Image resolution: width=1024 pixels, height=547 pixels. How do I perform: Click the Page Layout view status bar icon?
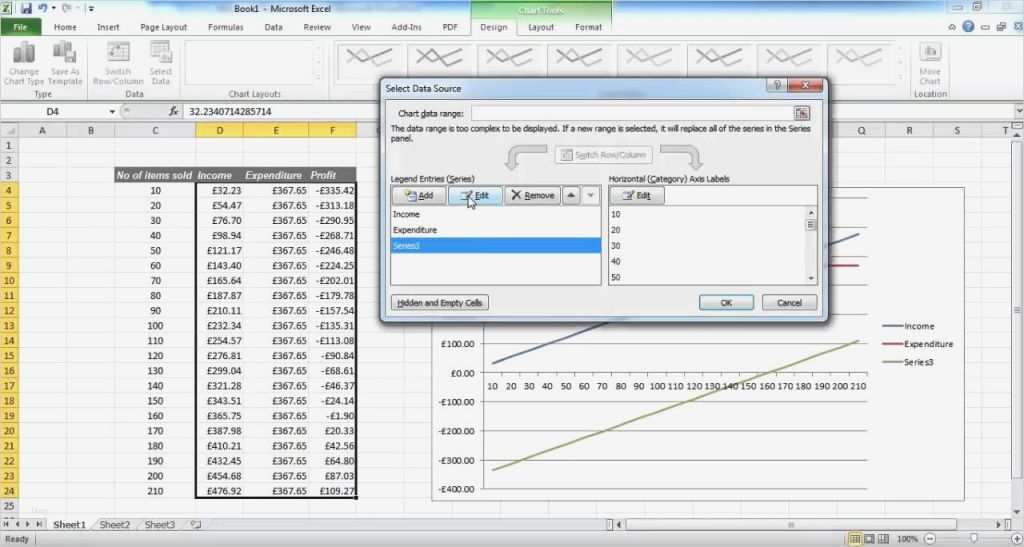click(869, 539)
